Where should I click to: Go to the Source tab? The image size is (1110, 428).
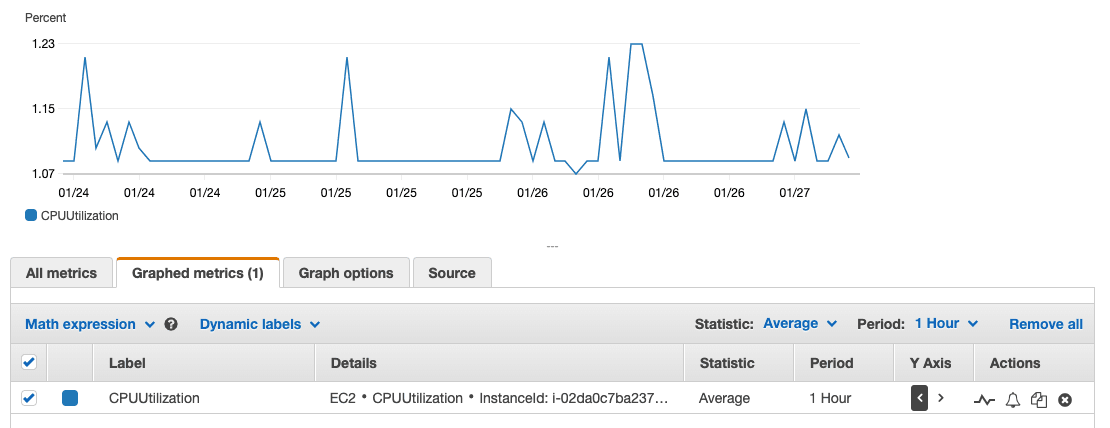[x=451, y=273]
